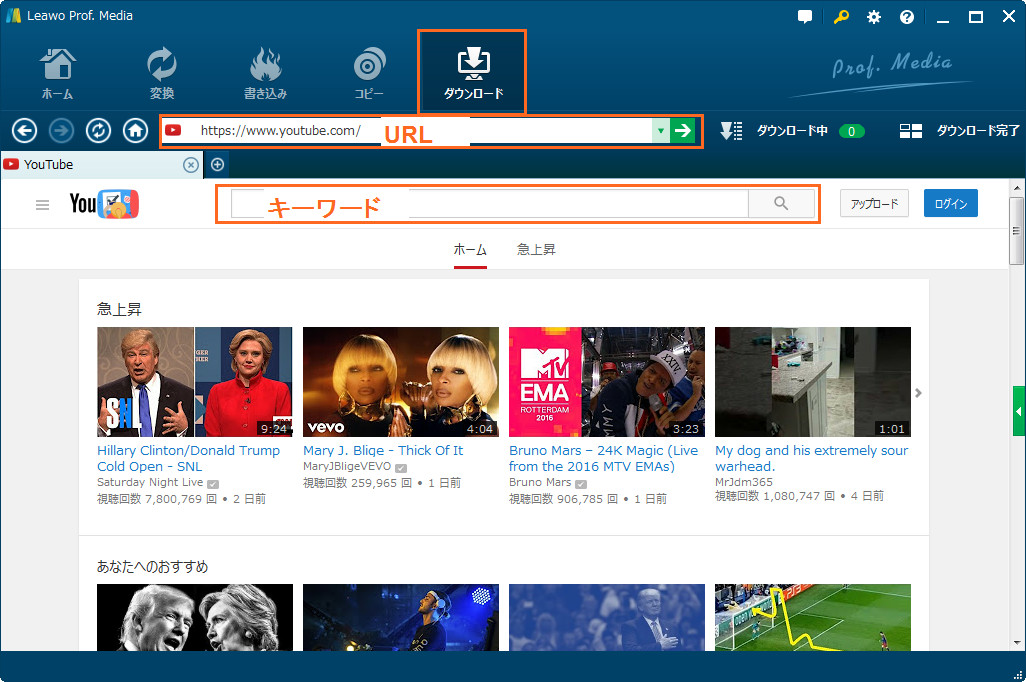1026x682 pixels.
Task: Show next trending videos with right chevron
Action: (x=918, y=393)
